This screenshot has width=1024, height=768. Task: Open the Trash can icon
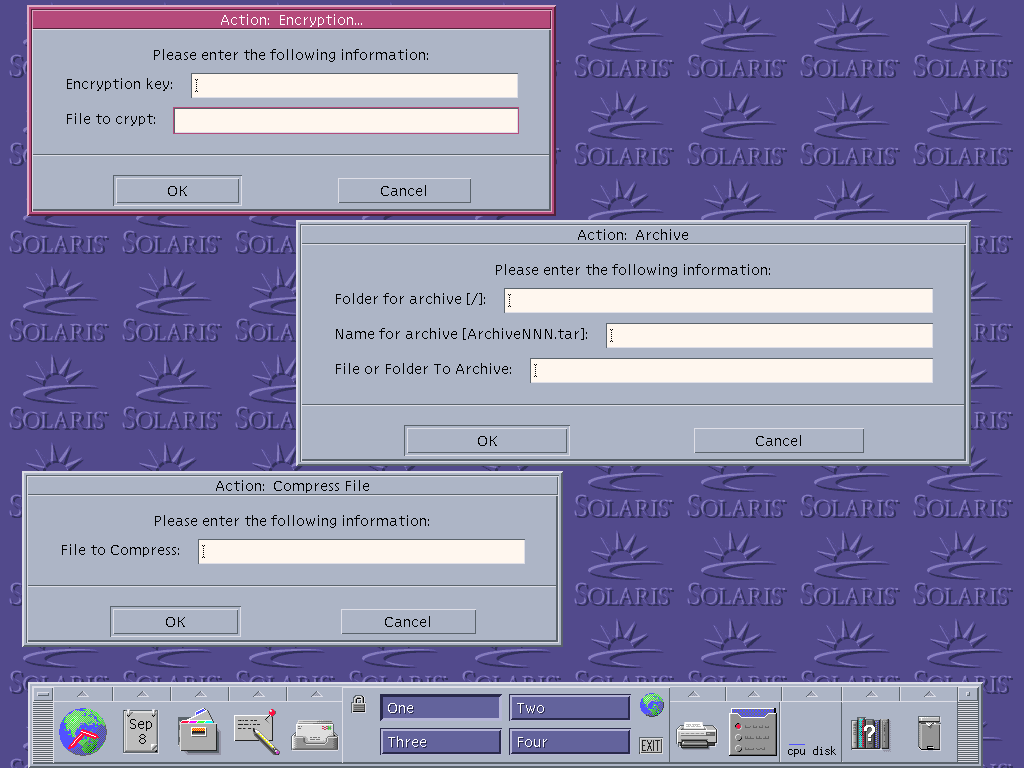[x=929, y=733]
